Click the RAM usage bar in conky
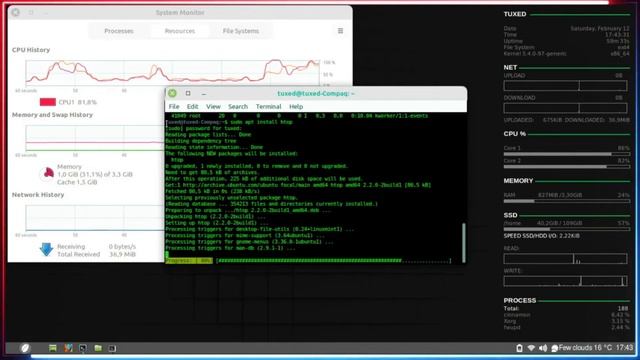The height and width of the screenshot is (360, 640). coord(567,201)
